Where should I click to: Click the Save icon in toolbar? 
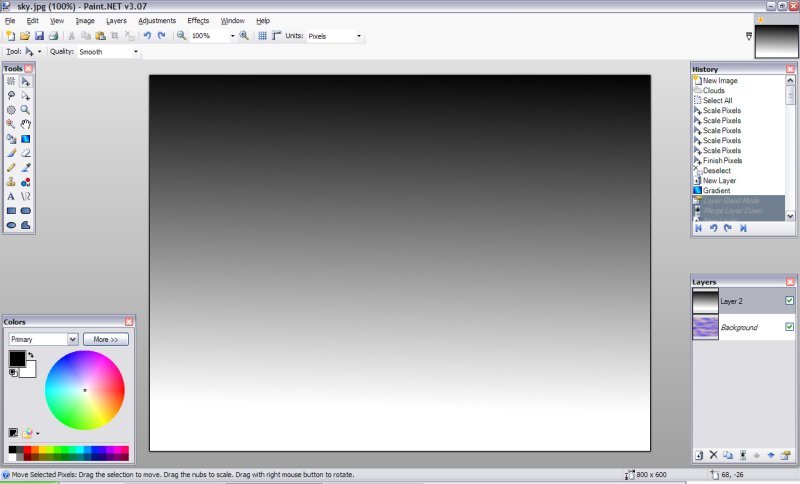[39, 35]
